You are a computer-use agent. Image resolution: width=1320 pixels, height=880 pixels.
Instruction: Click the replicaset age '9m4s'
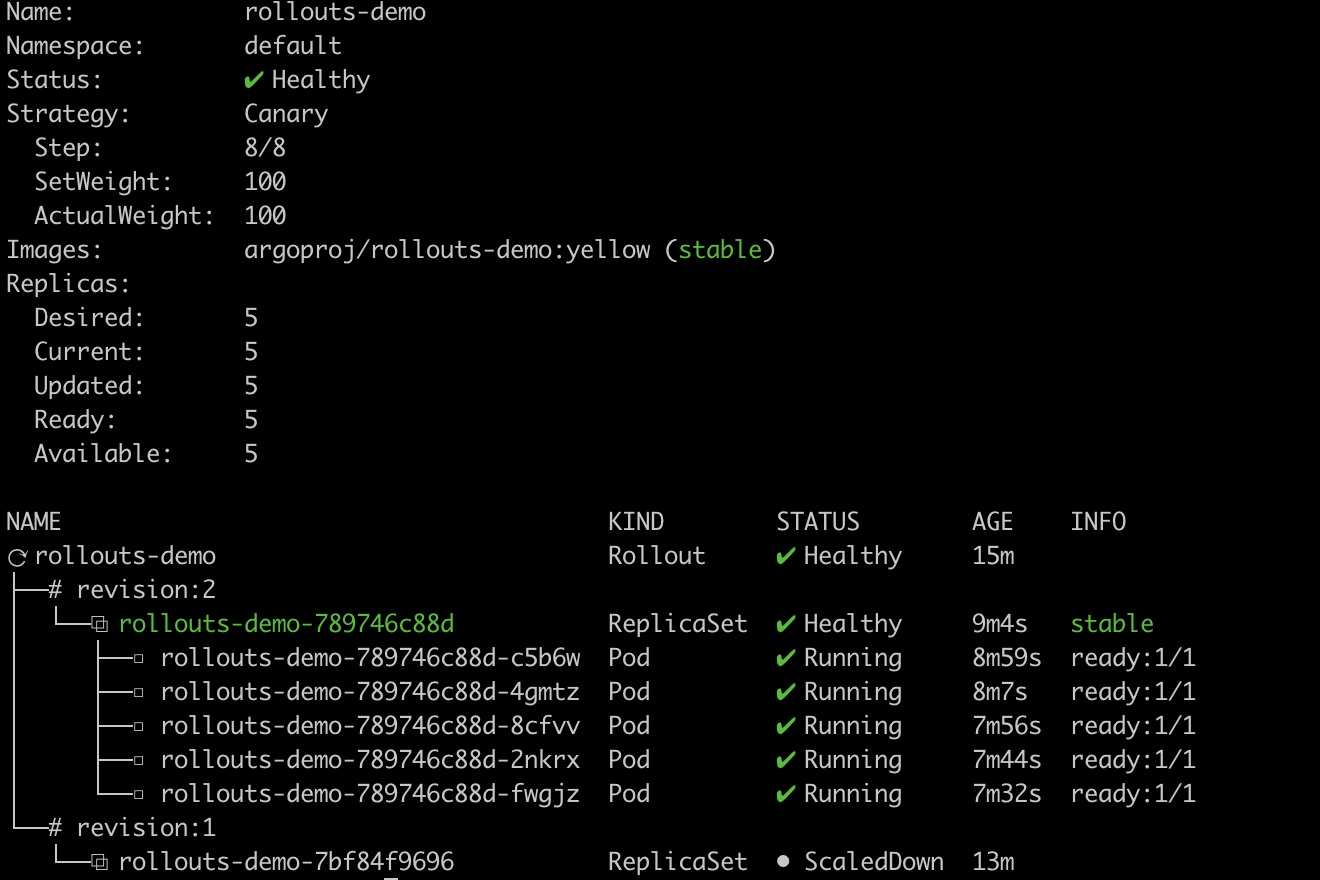1000,624
